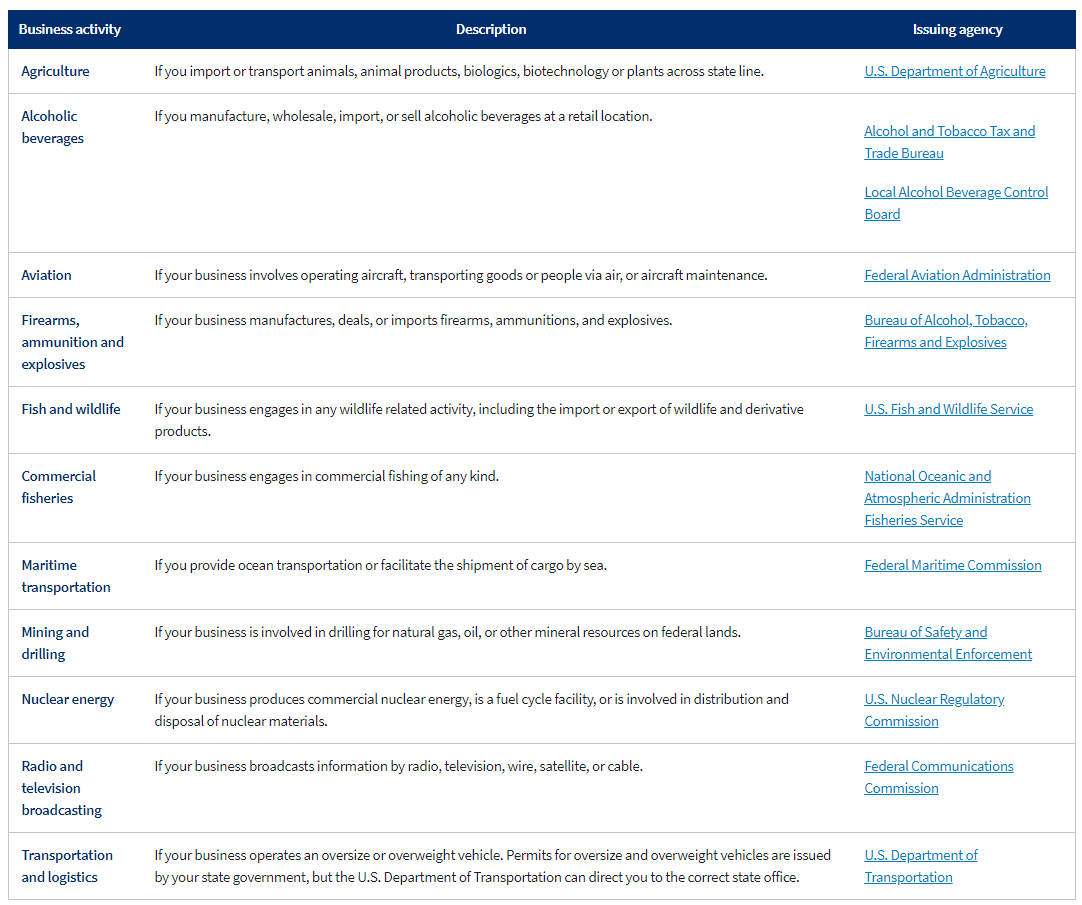This screenshot has height=905, width=1082.
Task: Click the description about operating aircraft
Action: (461, 275)
